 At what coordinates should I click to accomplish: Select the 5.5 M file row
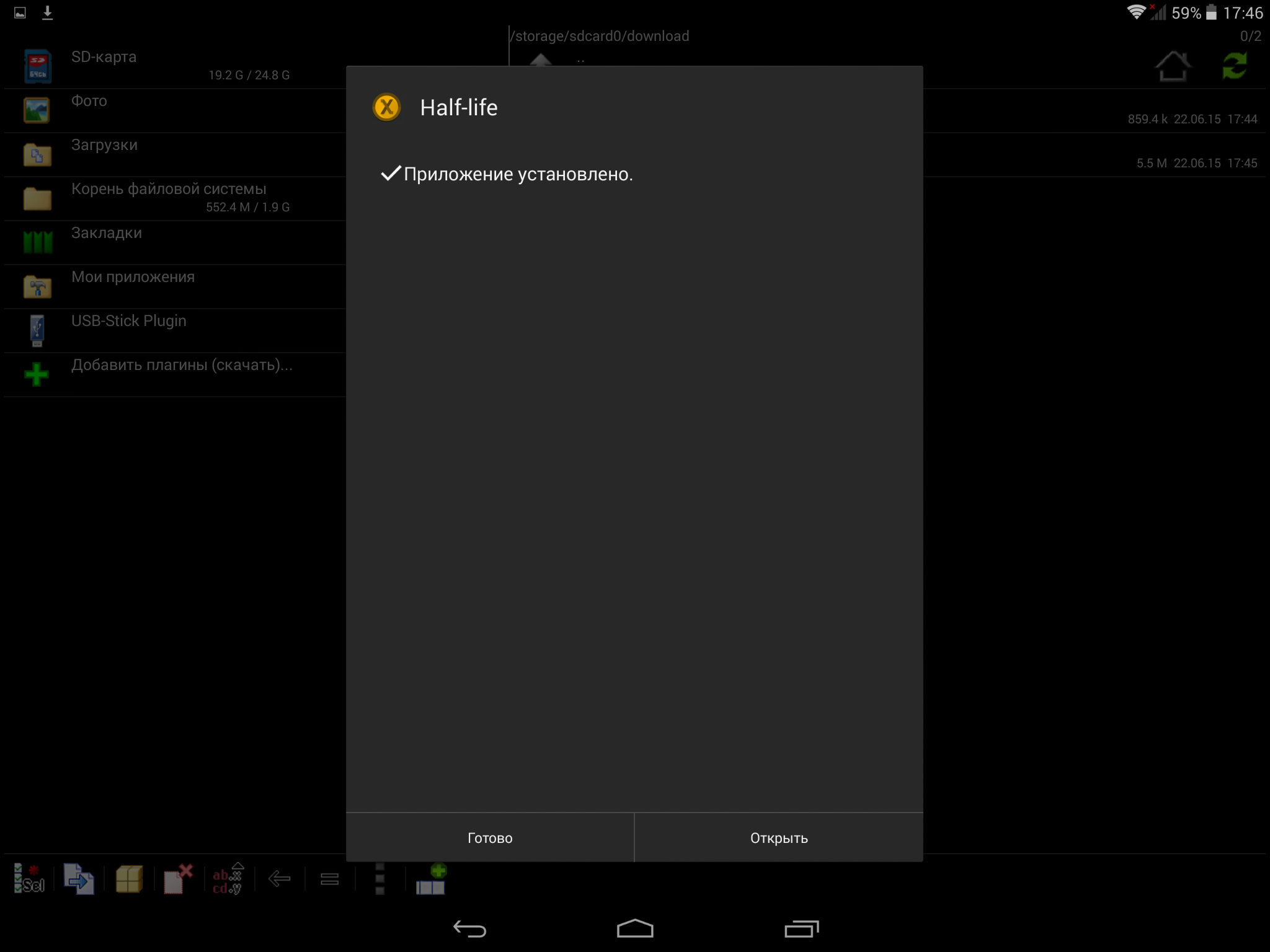click(1094, 154)
